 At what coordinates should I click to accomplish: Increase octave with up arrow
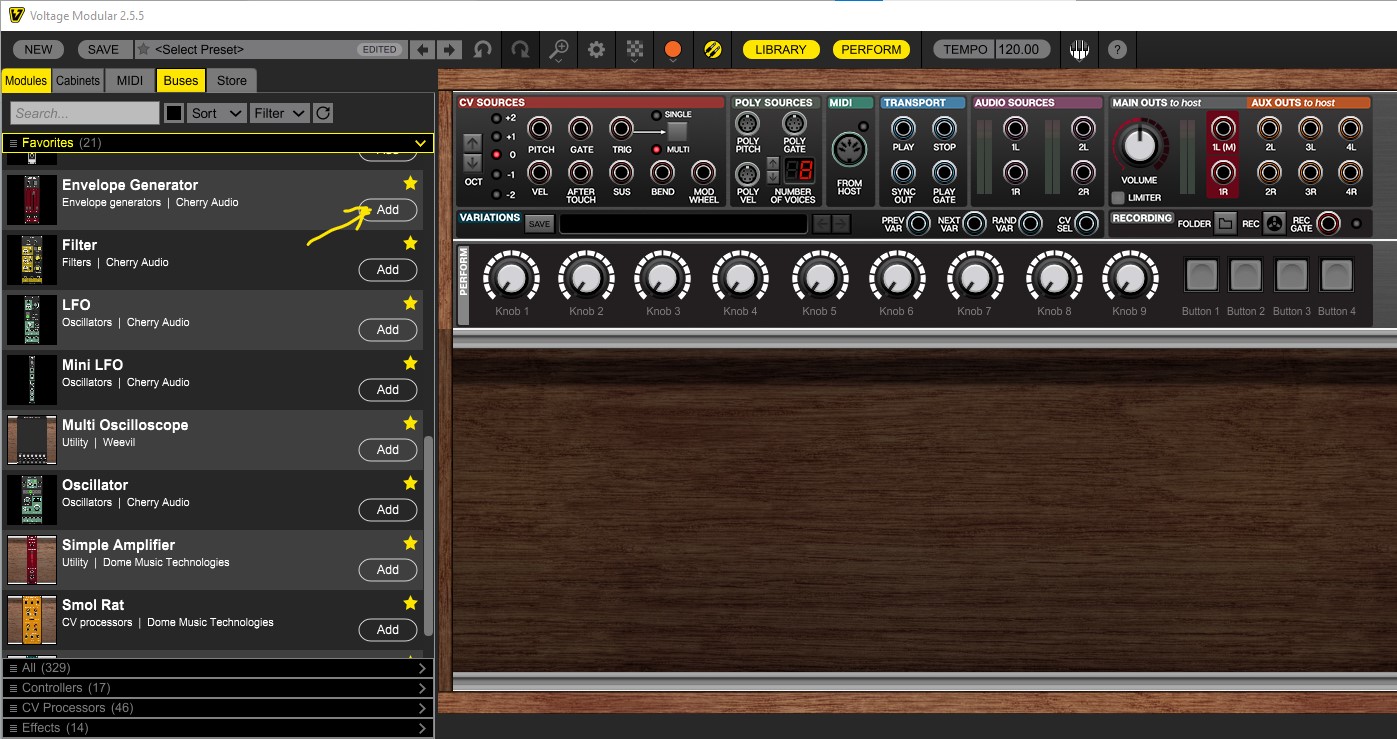point(473,143)
